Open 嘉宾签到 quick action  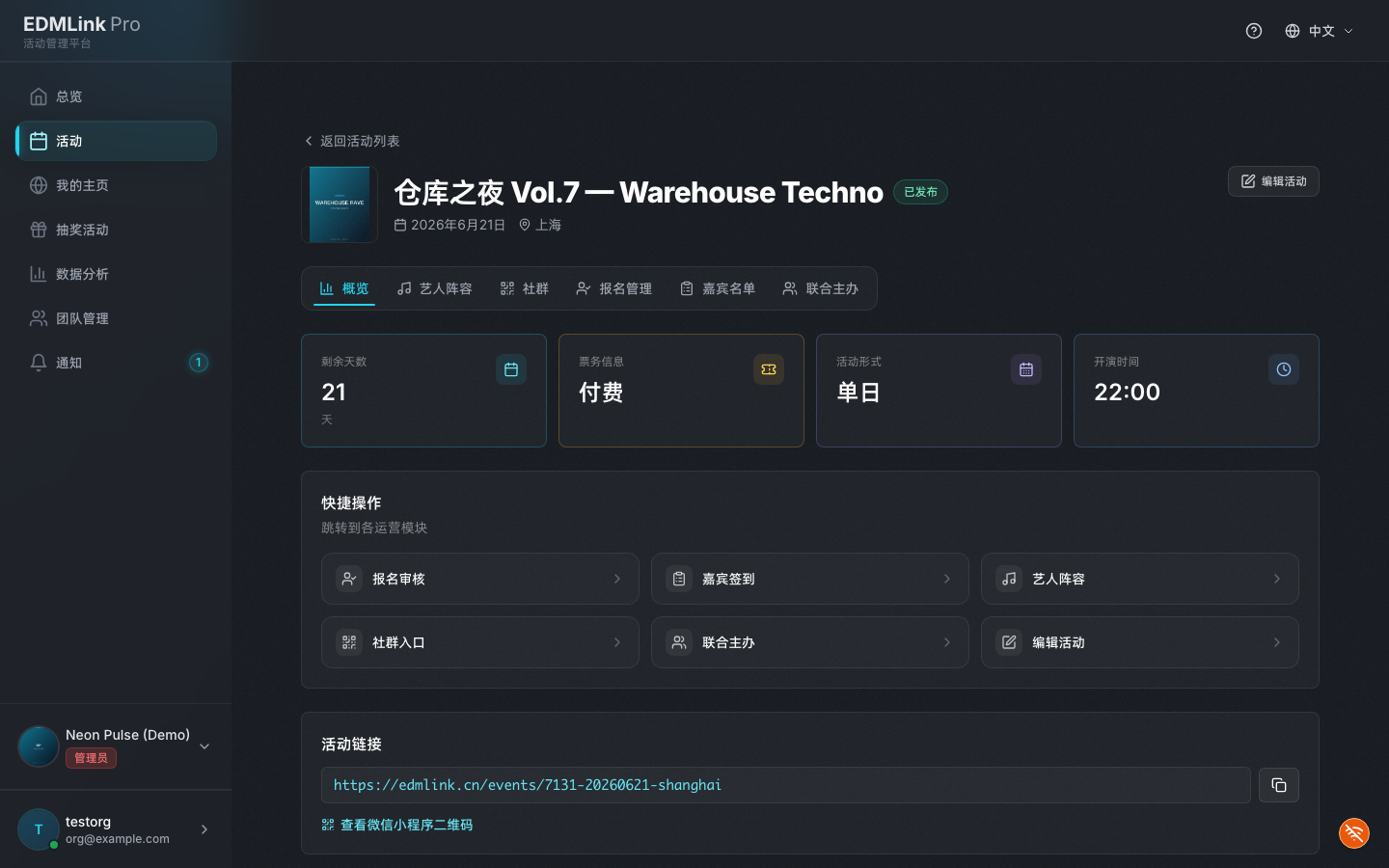[x=810, y=579]
